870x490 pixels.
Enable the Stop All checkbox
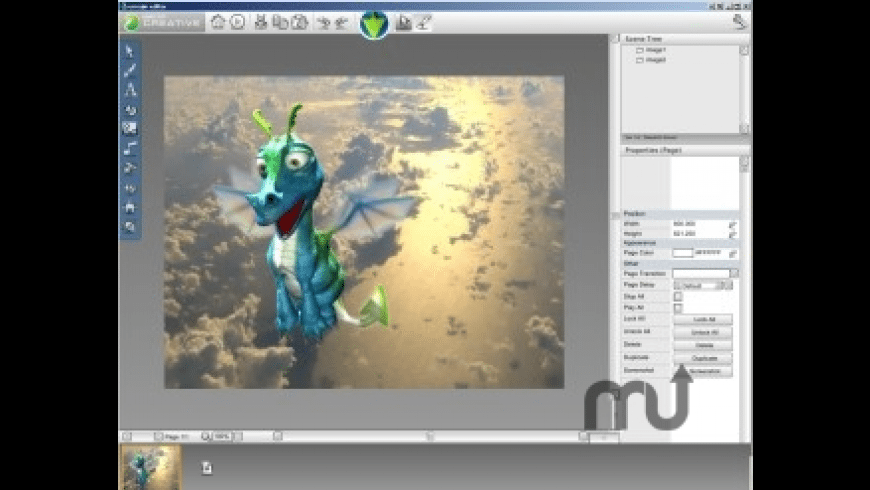point(678,296)
